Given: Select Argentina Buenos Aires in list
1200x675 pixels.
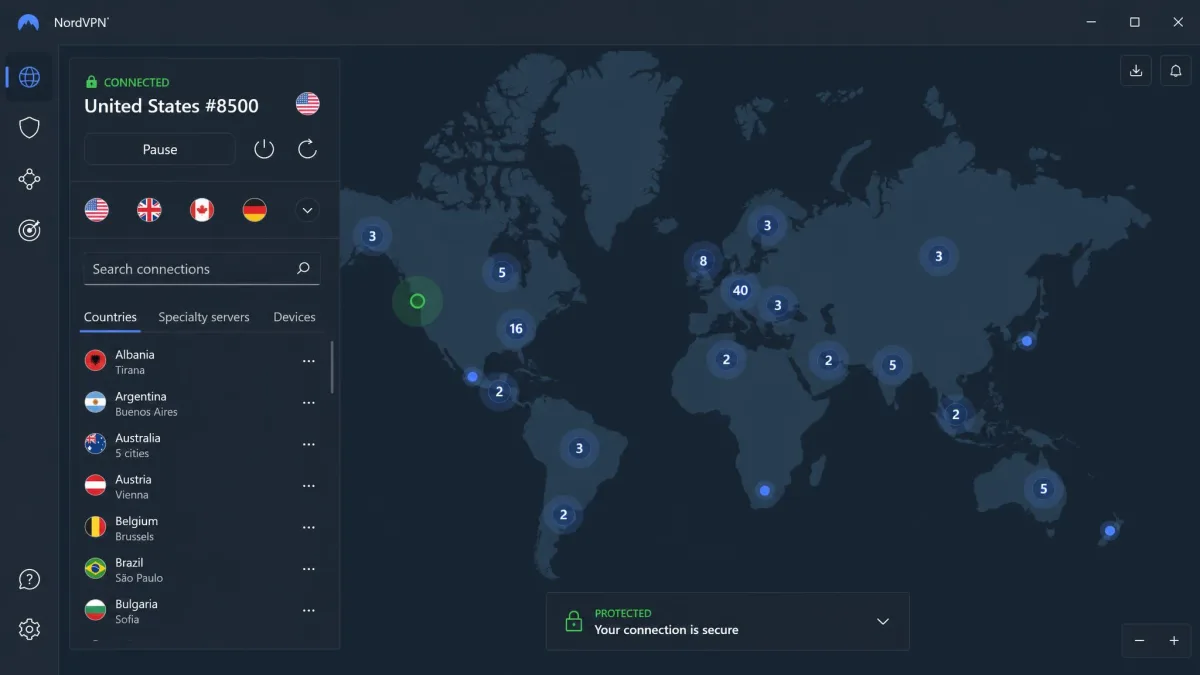Looking at the screenshot, I should [x=200, y=403].
